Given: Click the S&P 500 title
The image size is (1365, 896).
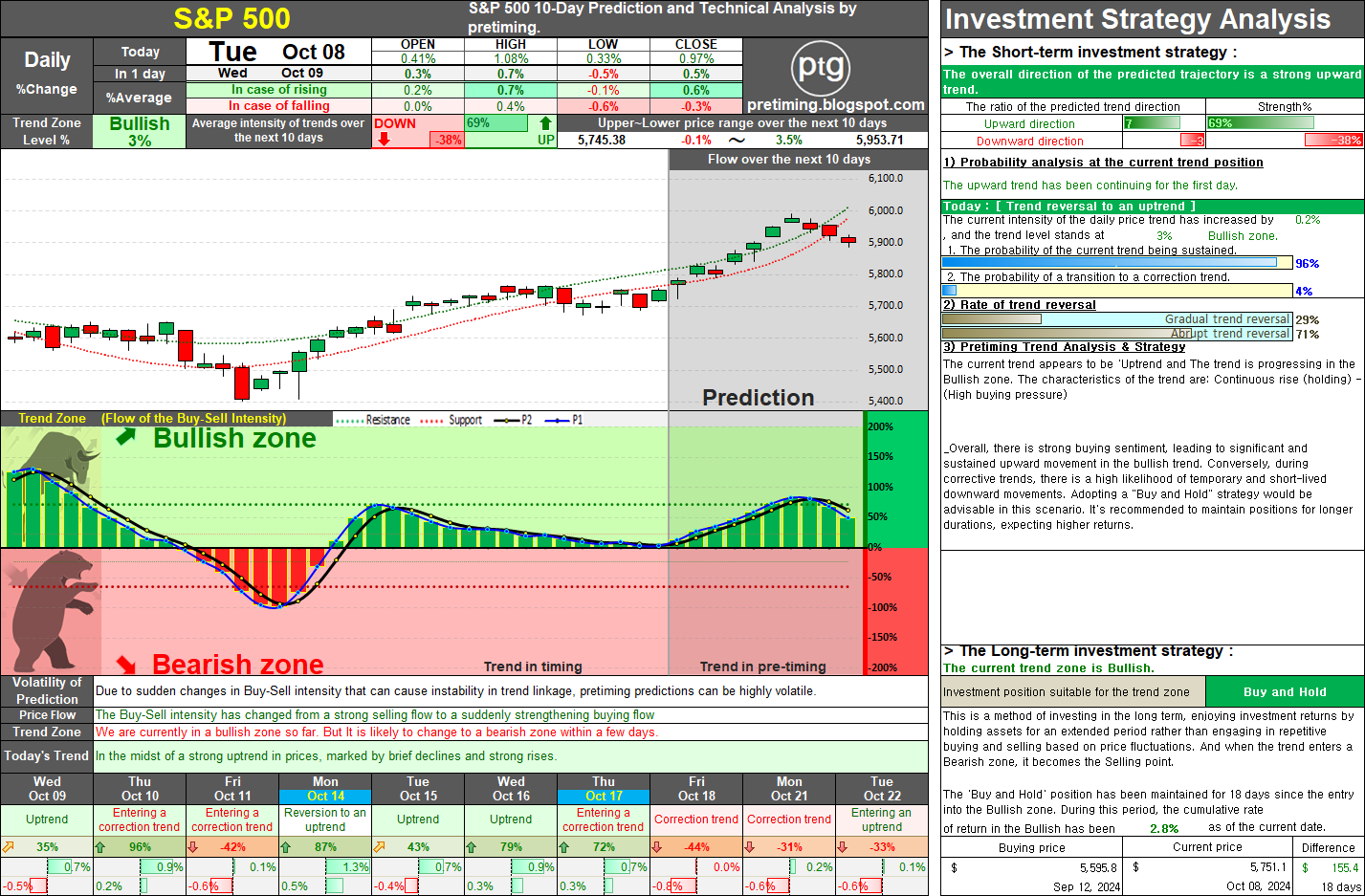Looking at the screenshot, I should tap(232, 19).
